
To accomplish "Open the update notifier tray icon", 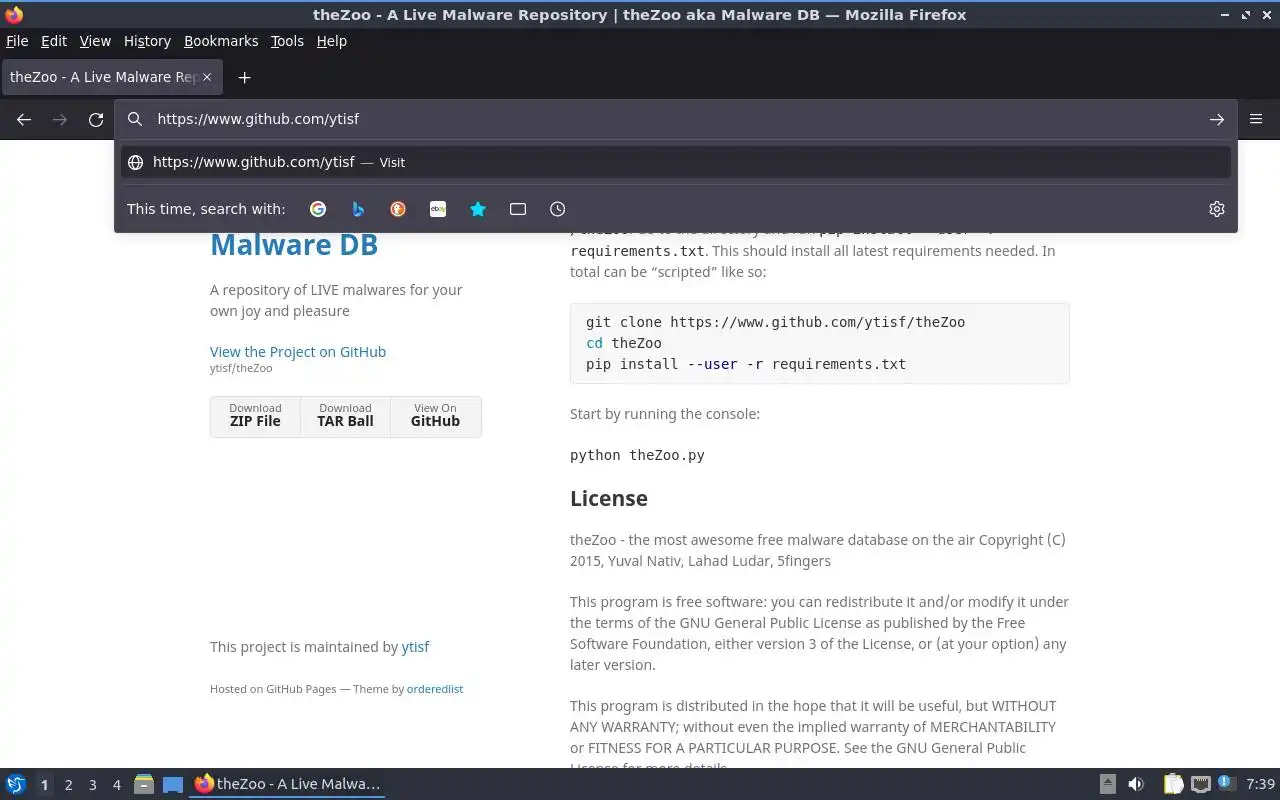I will pos(1227,784).
